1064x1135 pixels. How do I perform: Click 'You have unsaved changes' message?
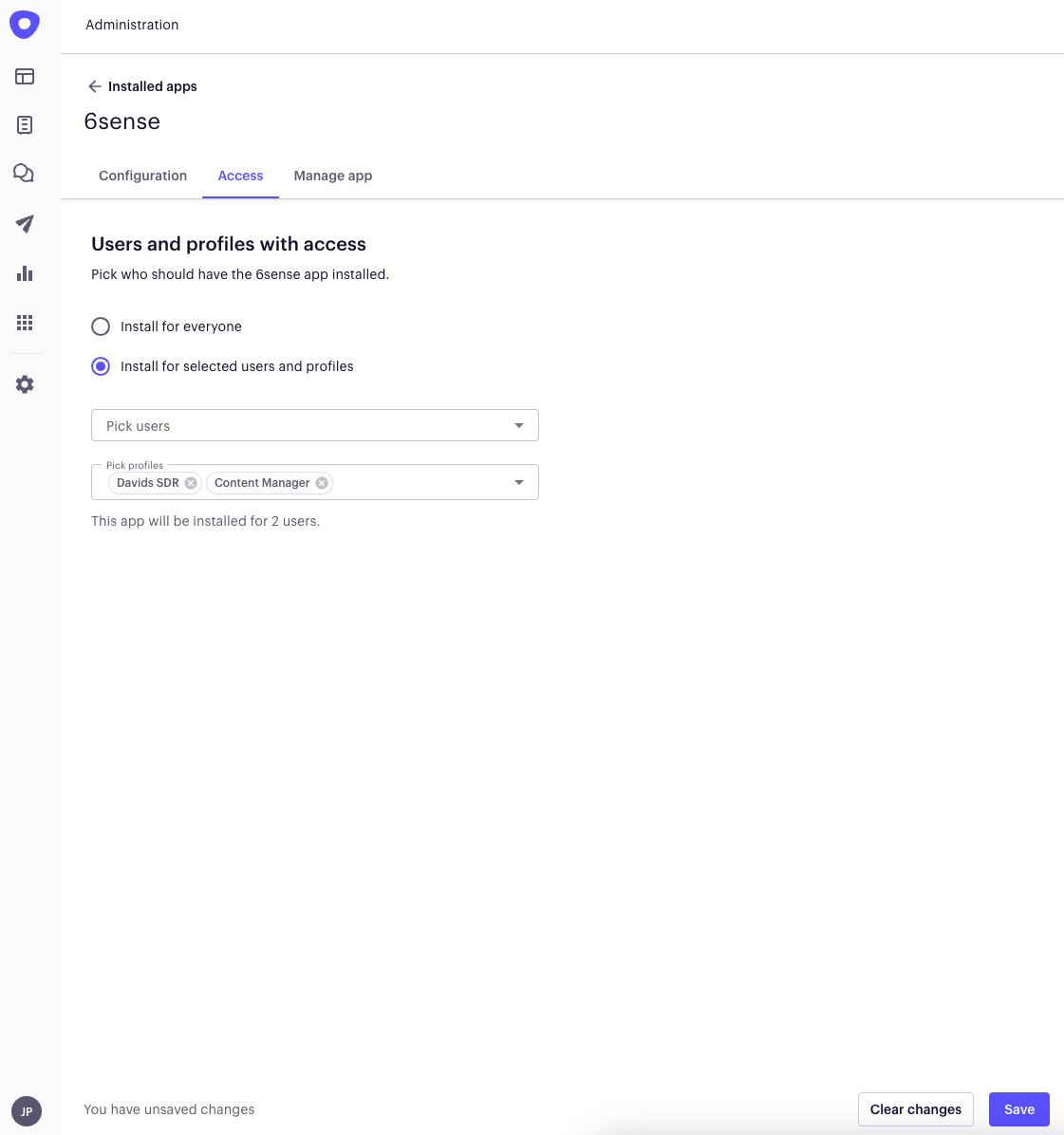tap(169, 1109)
